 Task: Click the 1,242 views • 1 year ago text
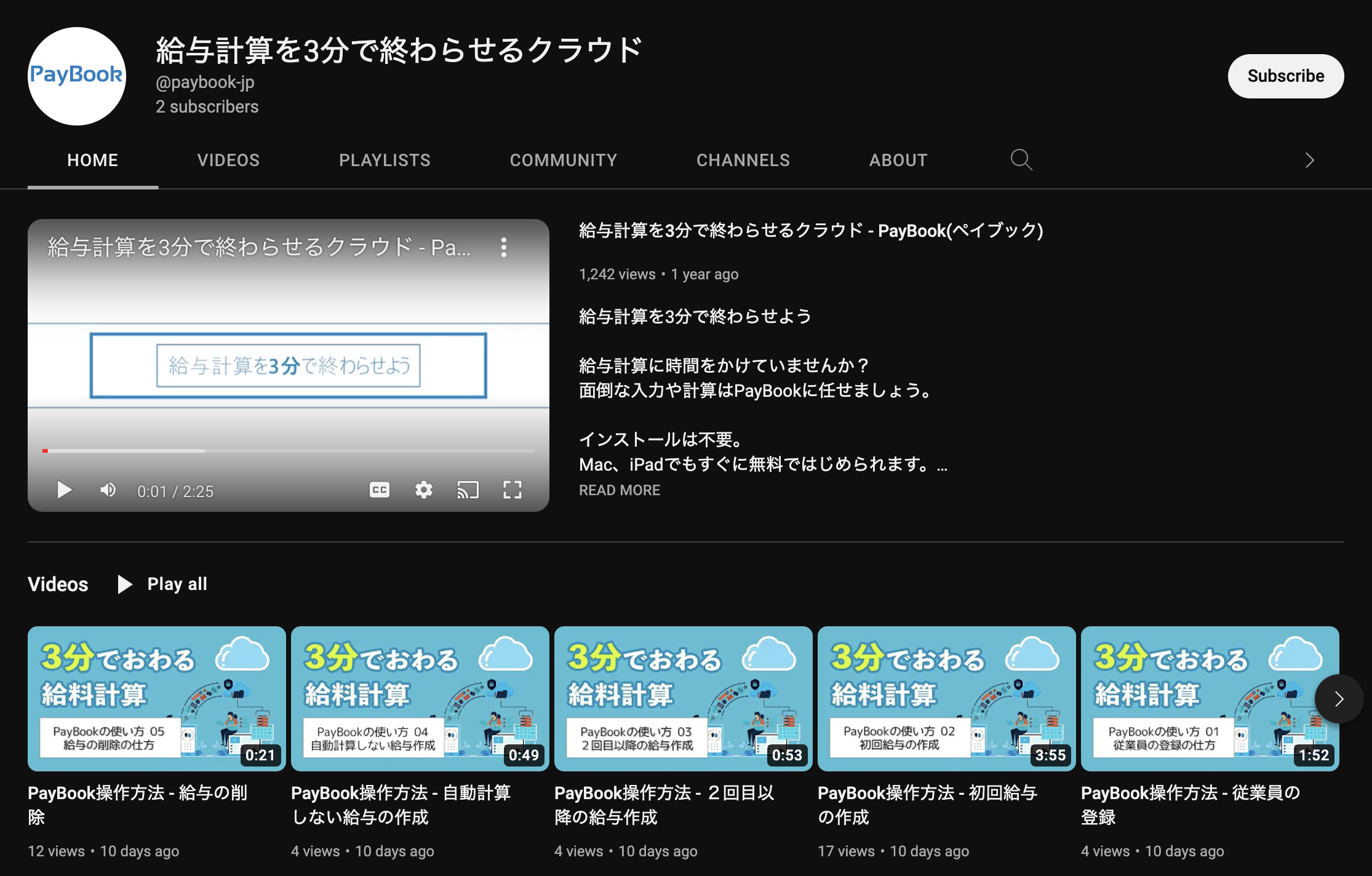[x=659, y=274]
